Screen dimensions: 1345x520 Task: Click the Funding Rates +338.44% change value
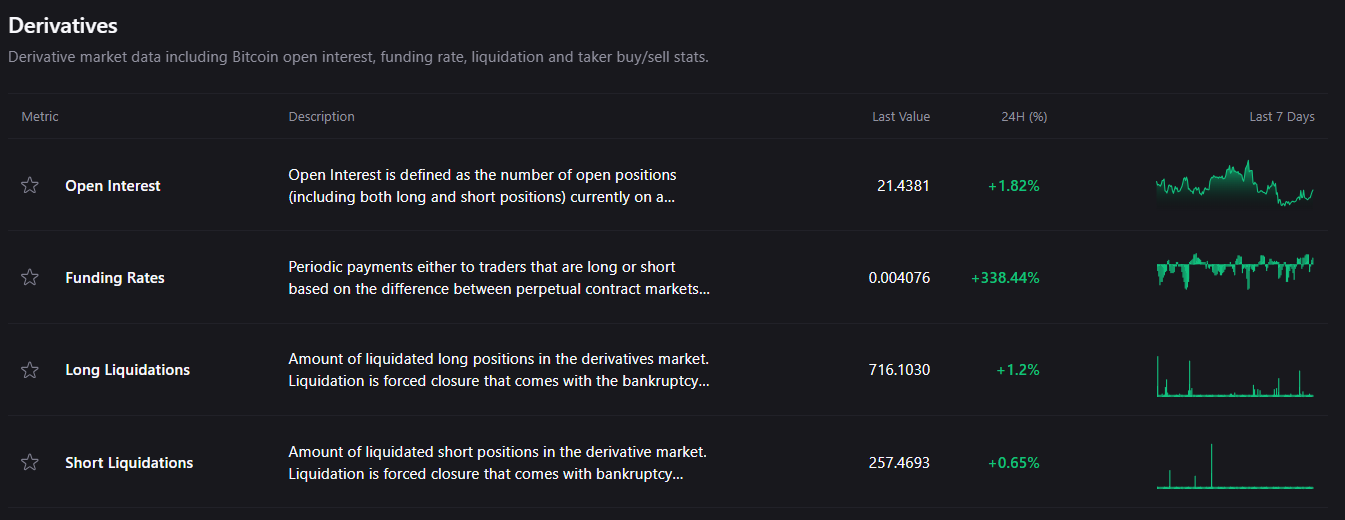pos(1005,278)
